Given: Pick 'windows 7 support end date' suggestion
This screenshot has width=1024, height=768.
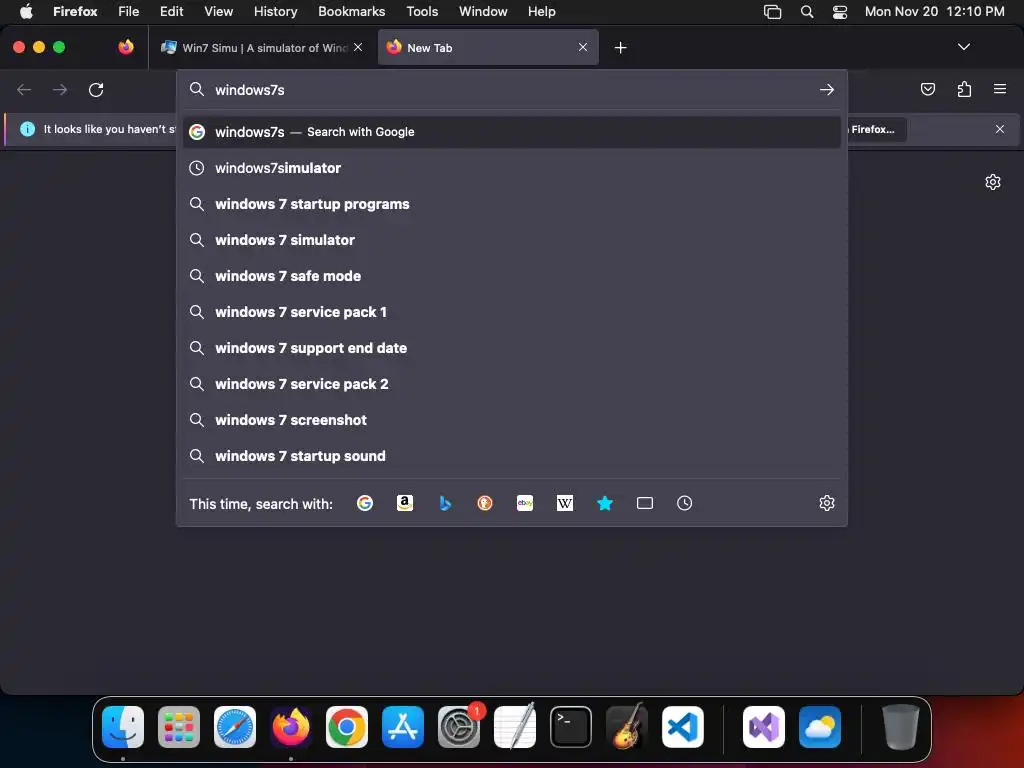Looking at the screenshot, I should pyautogui.click(x=511, y=347).
